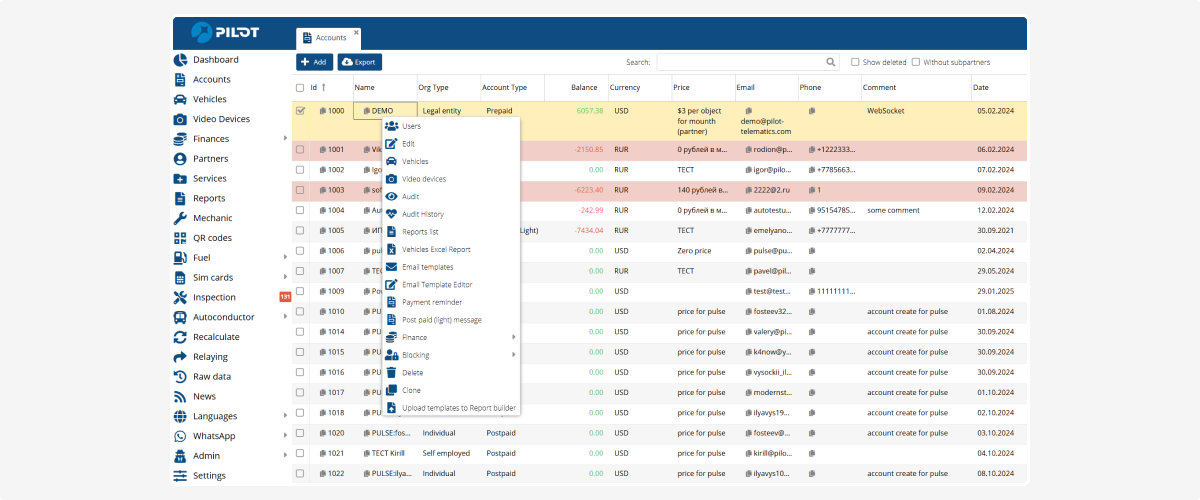Toggle checkbox for account row 1001

click(x=300, y=150)
